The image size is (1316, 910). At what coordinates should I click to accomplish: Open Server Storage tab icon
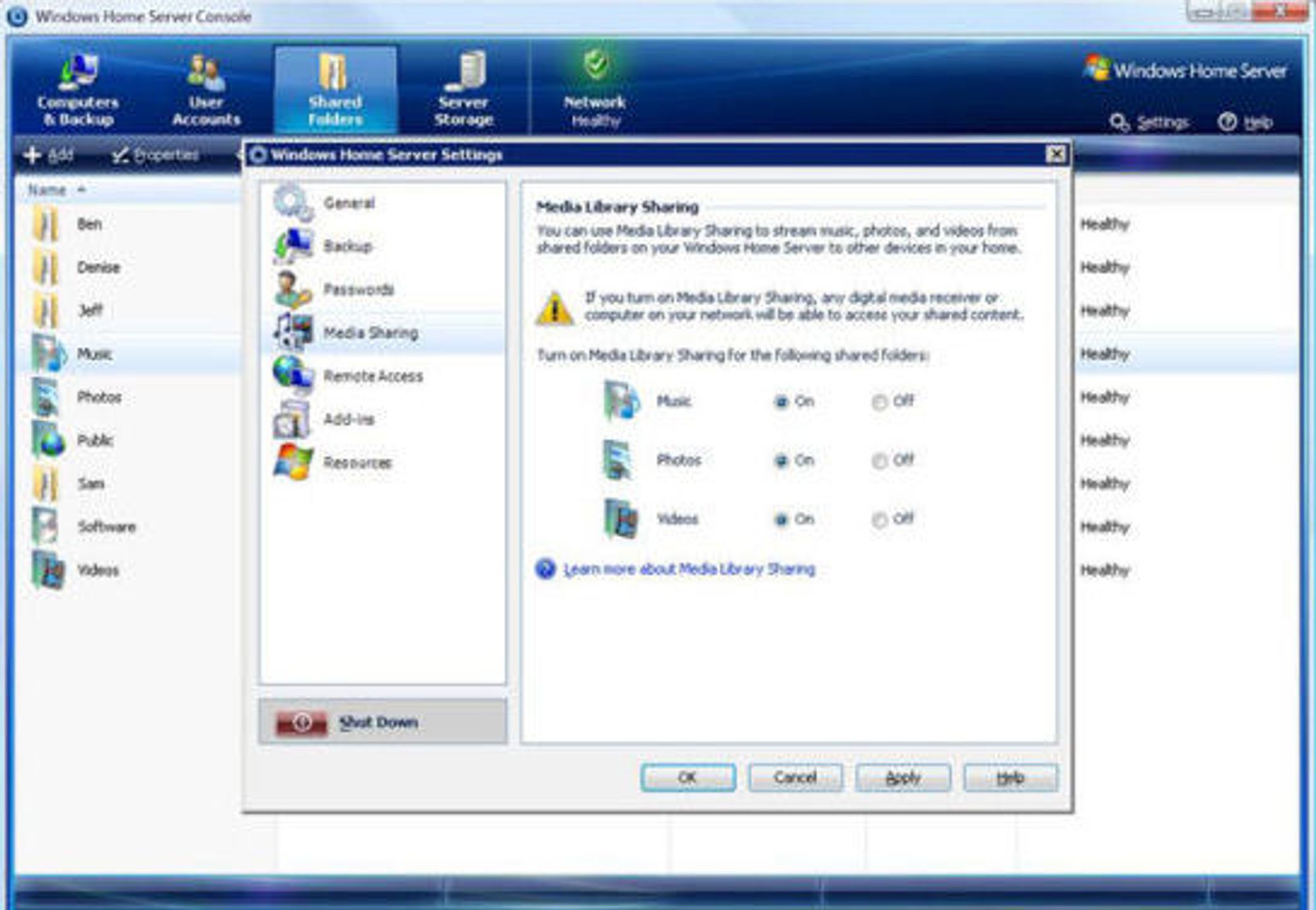[465, 71]
